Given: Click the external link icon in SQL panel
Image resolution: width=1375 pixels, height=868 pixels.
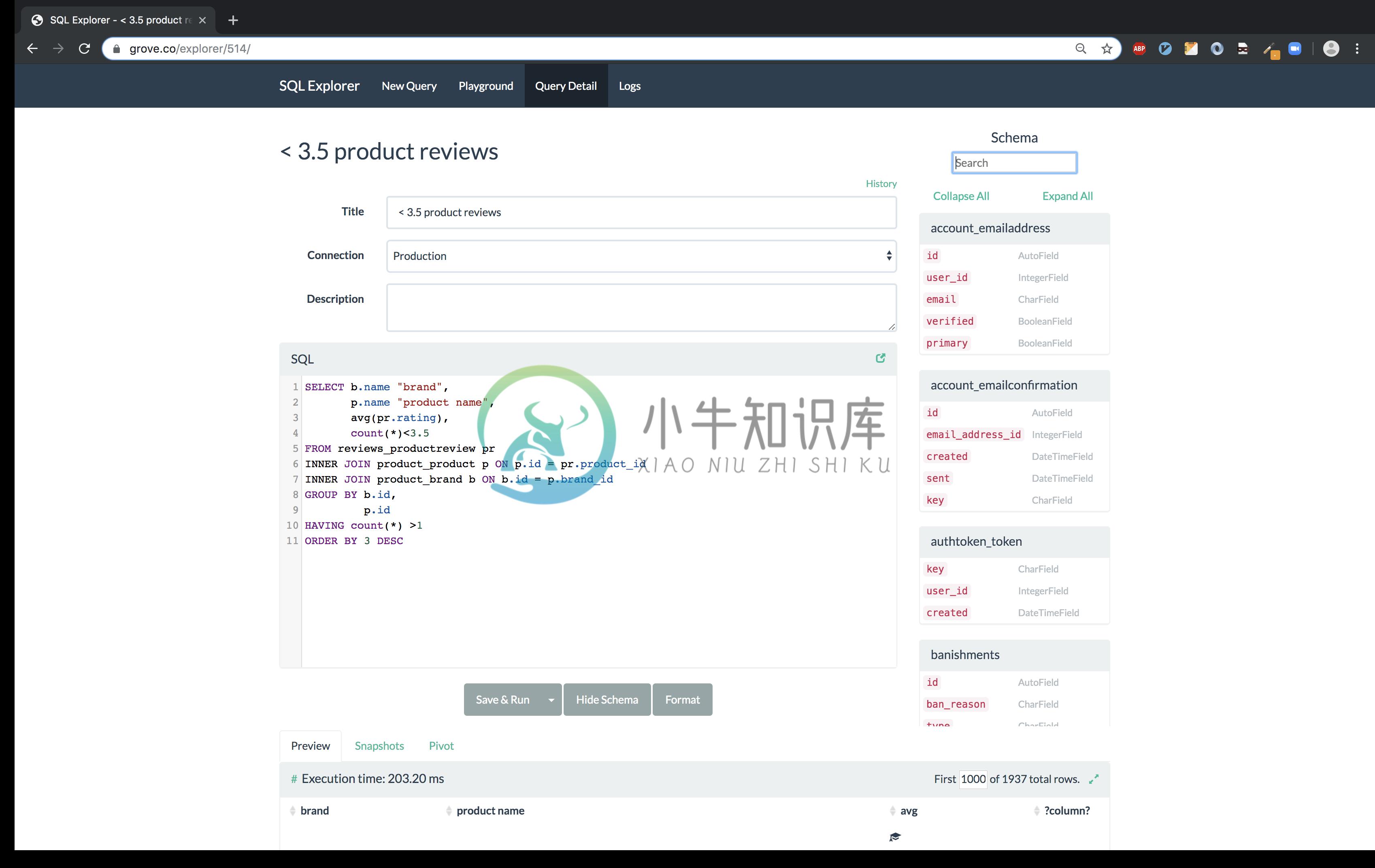Looking at the screenshot, I should 879,358.
